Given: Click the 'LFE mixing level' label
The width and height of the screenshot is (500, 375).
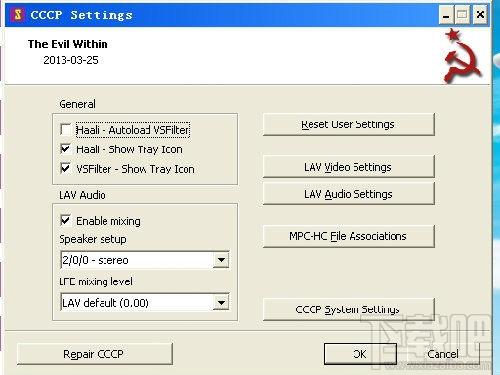Looking at the screenshot, I should click(96, 282).
